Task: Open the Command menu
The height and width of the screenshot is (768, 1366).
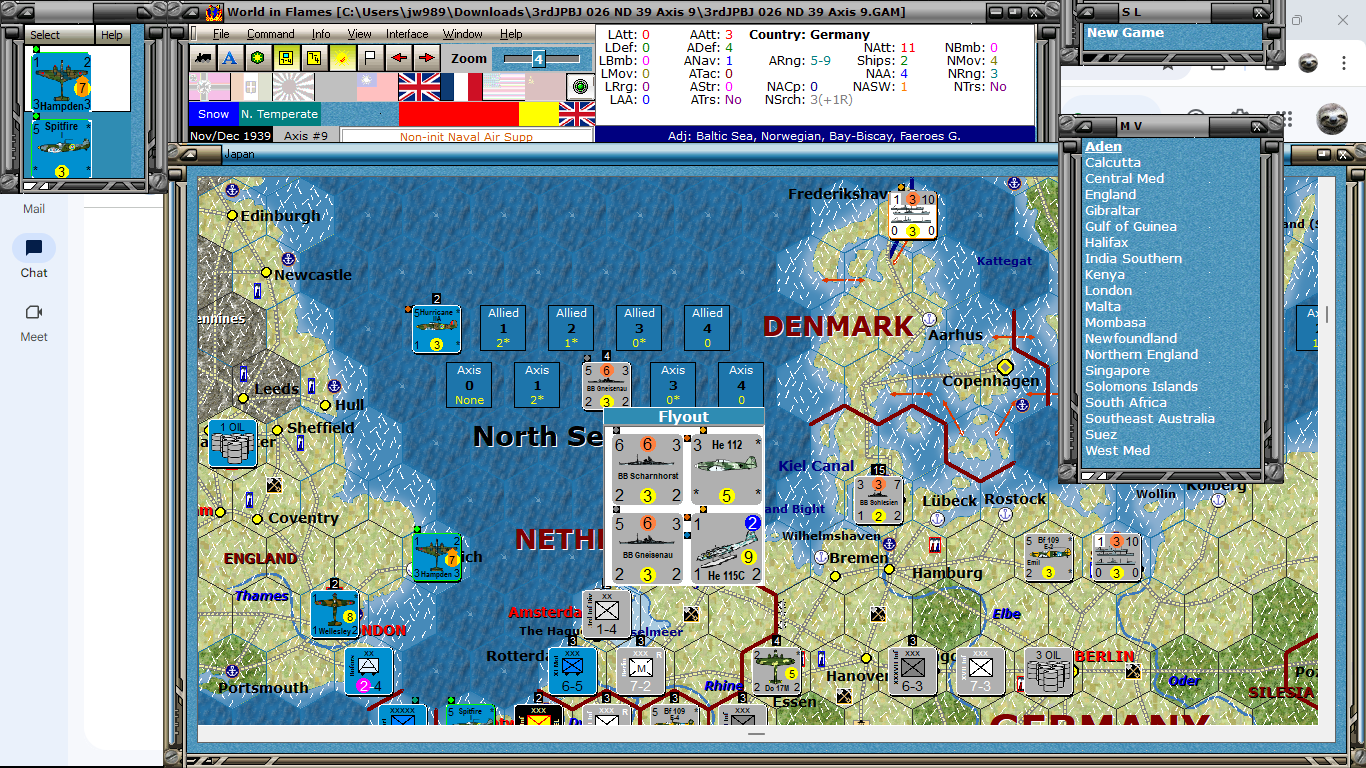Action: tap(271, 34)
